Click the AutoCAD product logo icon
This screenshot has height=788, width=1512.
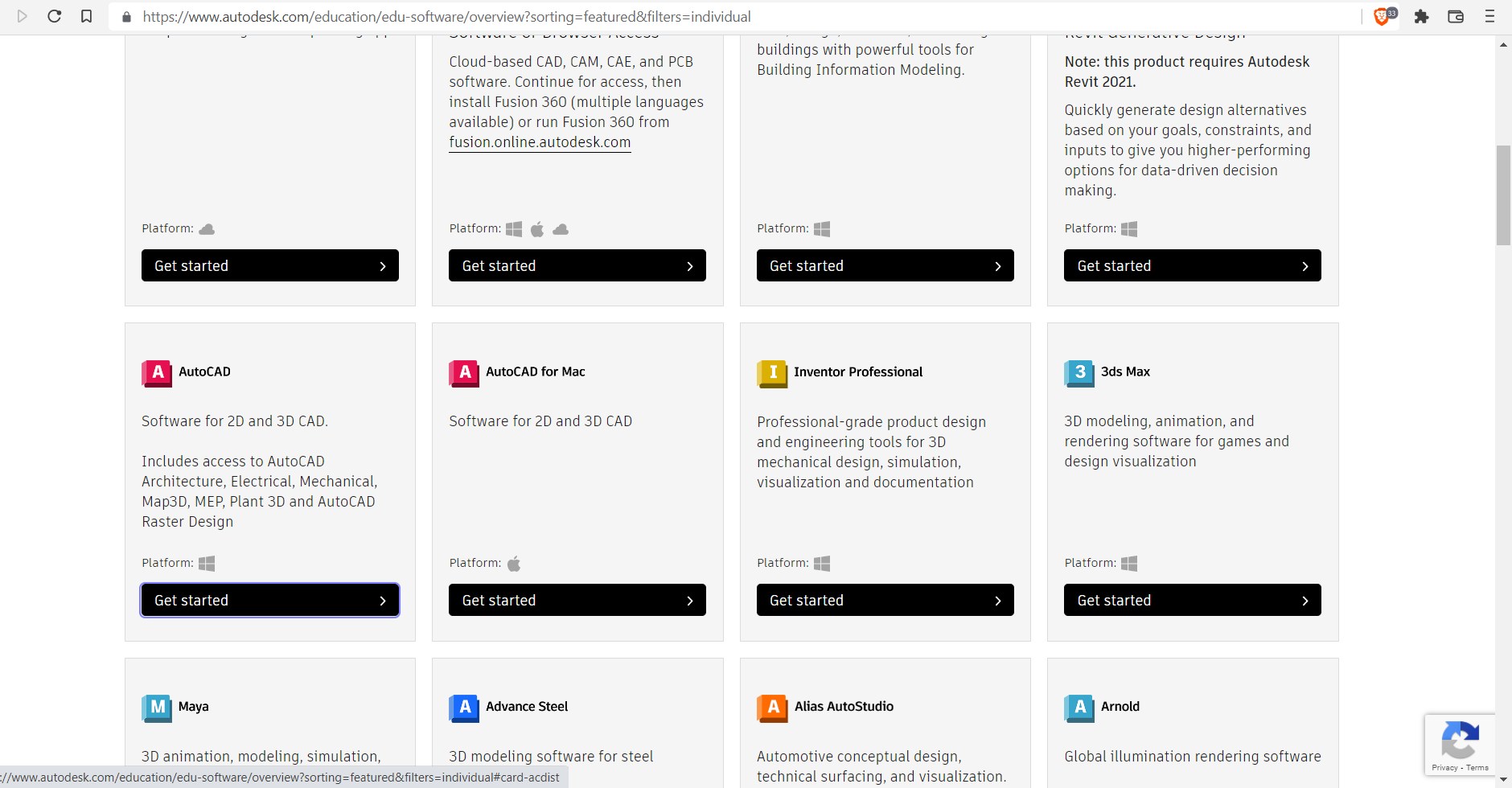[157, 373]
